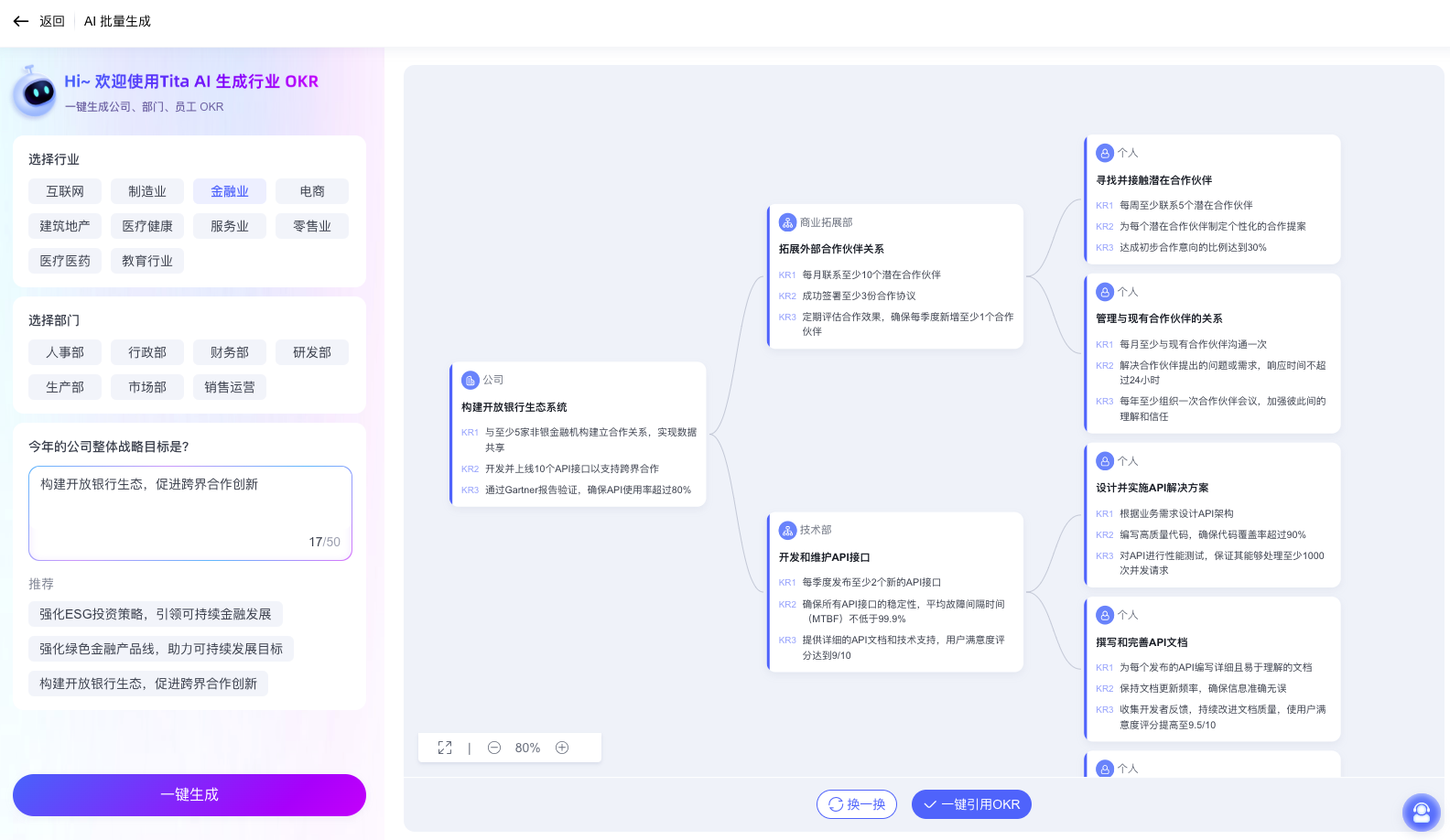Image resolution: width=1450 pixels, height=840 pixels.
Task: Select the 教育行业 industry option
Action: (147, 261)
